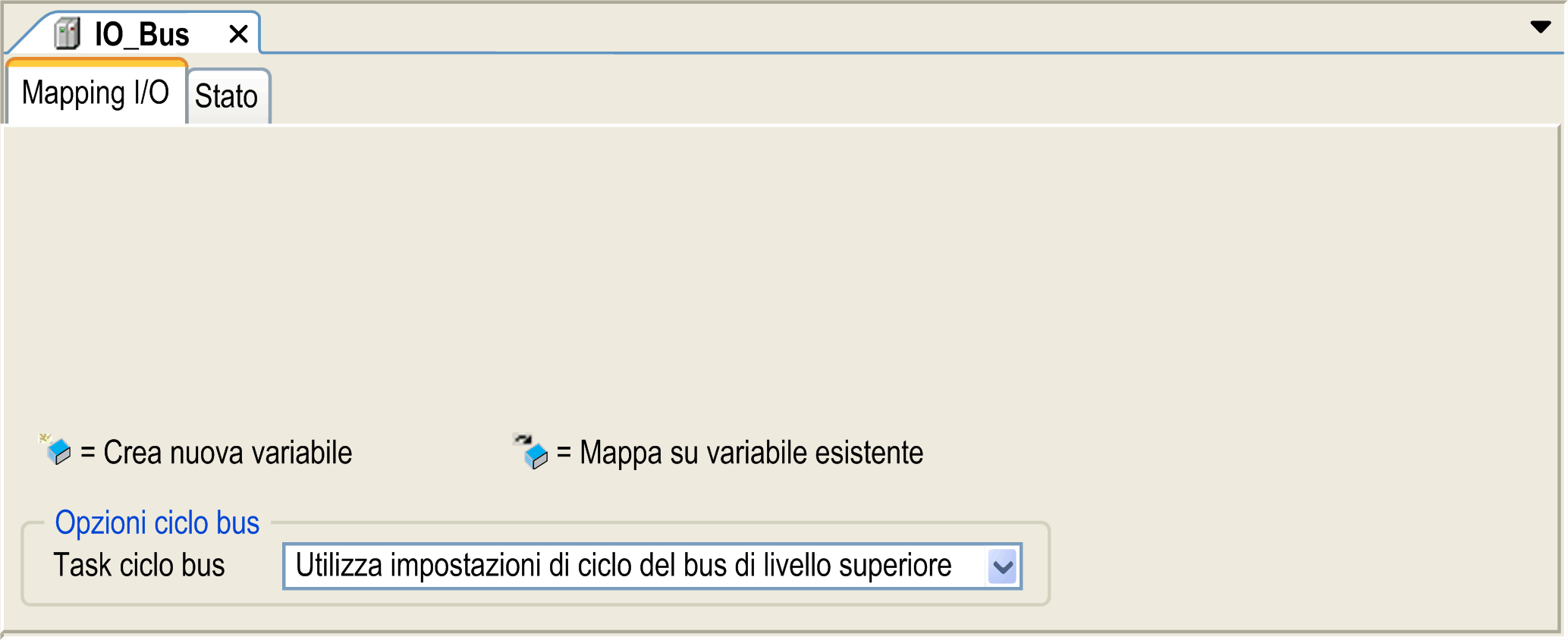Close the IO_Bus editor tab

pyautogui.click(x=238, y=34)
